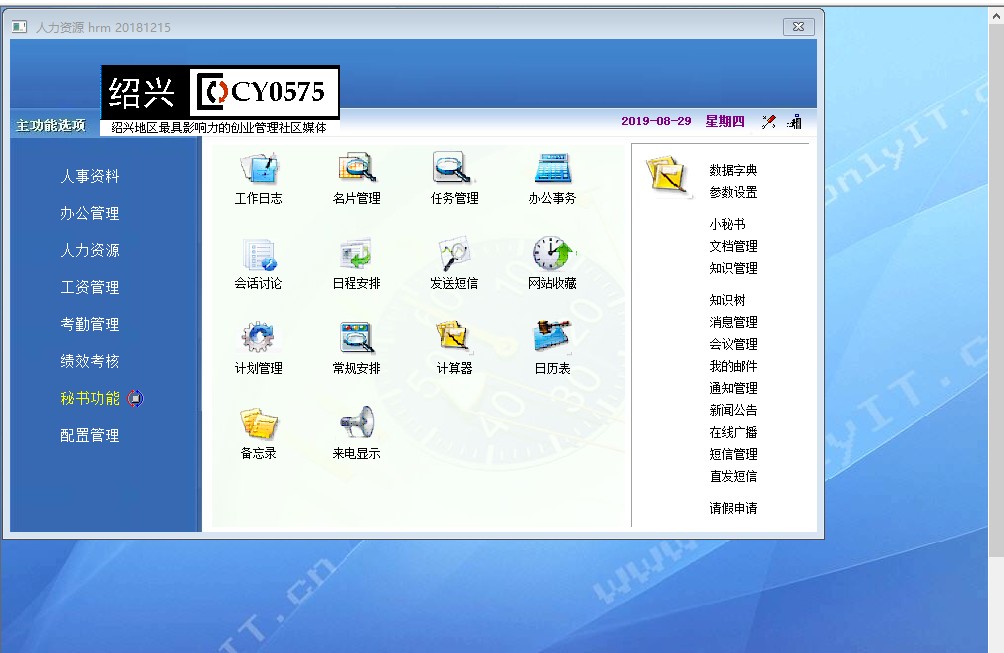Click the pen tool icon beside 星期四
The height and width of the screenshot is (653, 1004).
tap(769, 122)
